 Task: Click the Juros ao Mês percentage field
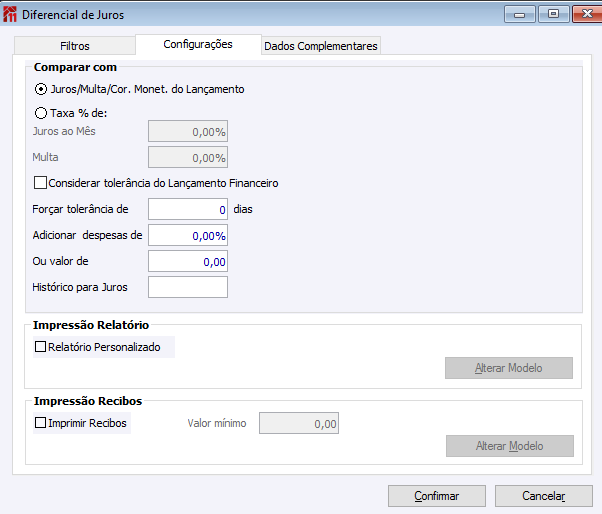(188, 132)
